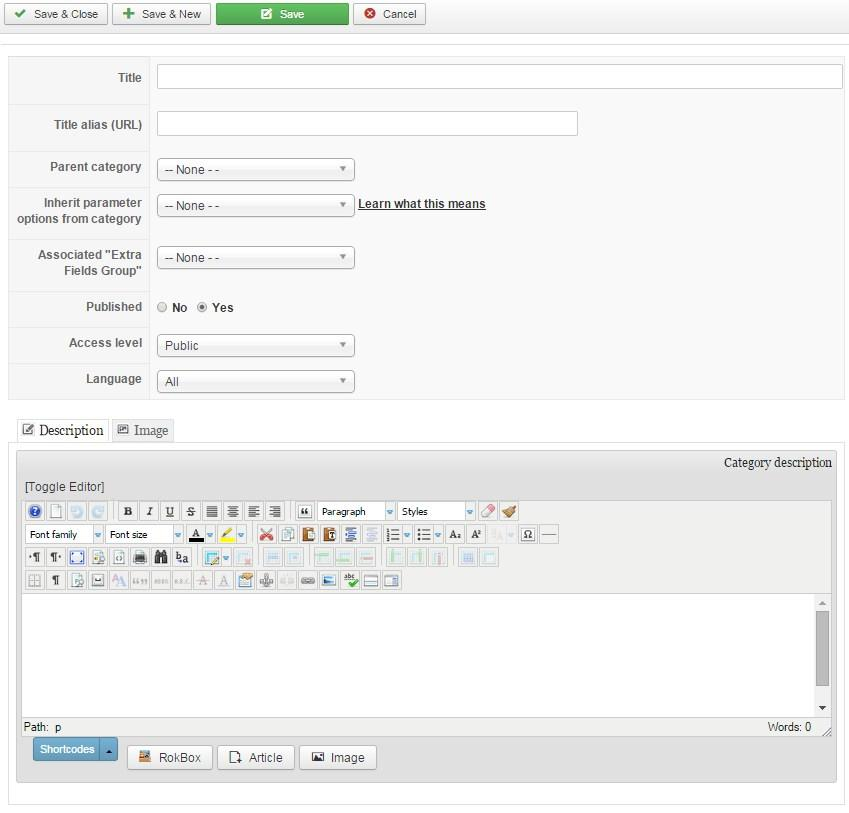
Task: Cut selection with scissors icon
Action: coord(266,535)
